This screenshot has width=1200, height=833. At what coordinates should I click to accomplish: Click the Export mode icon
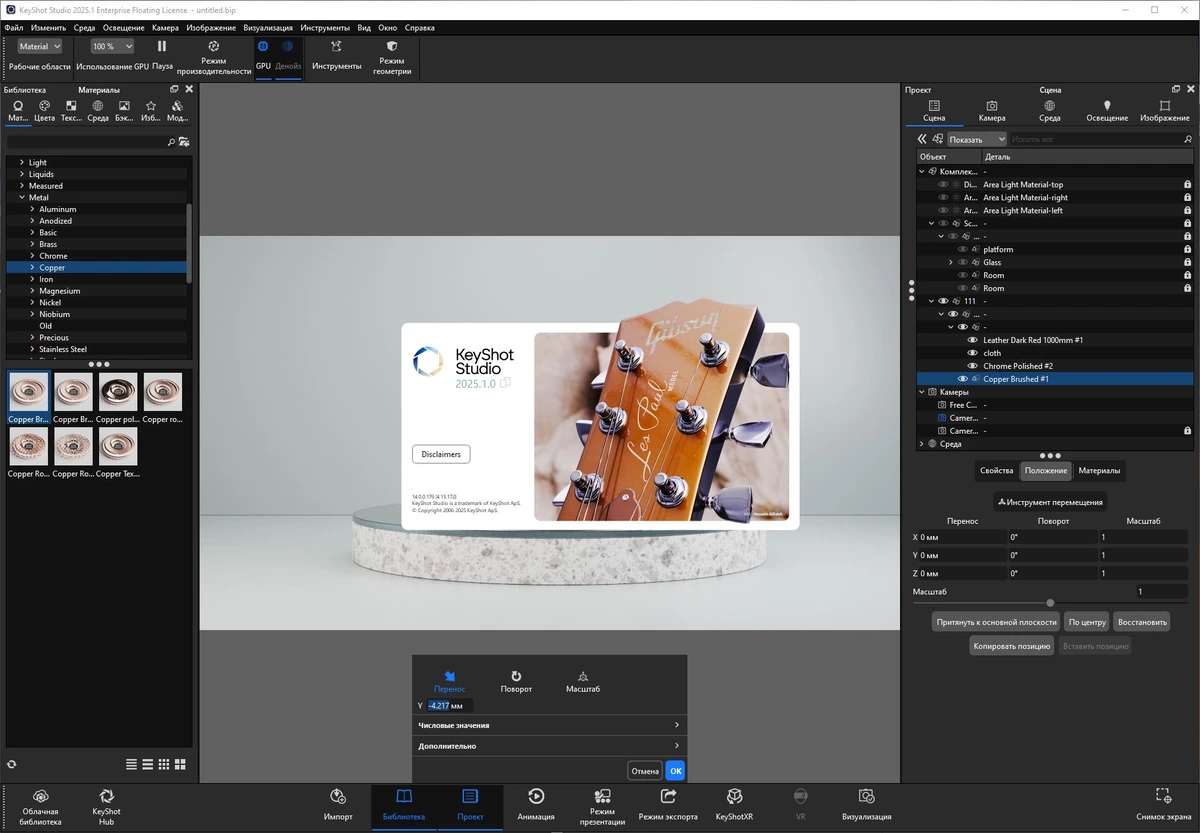click(668, 796)
